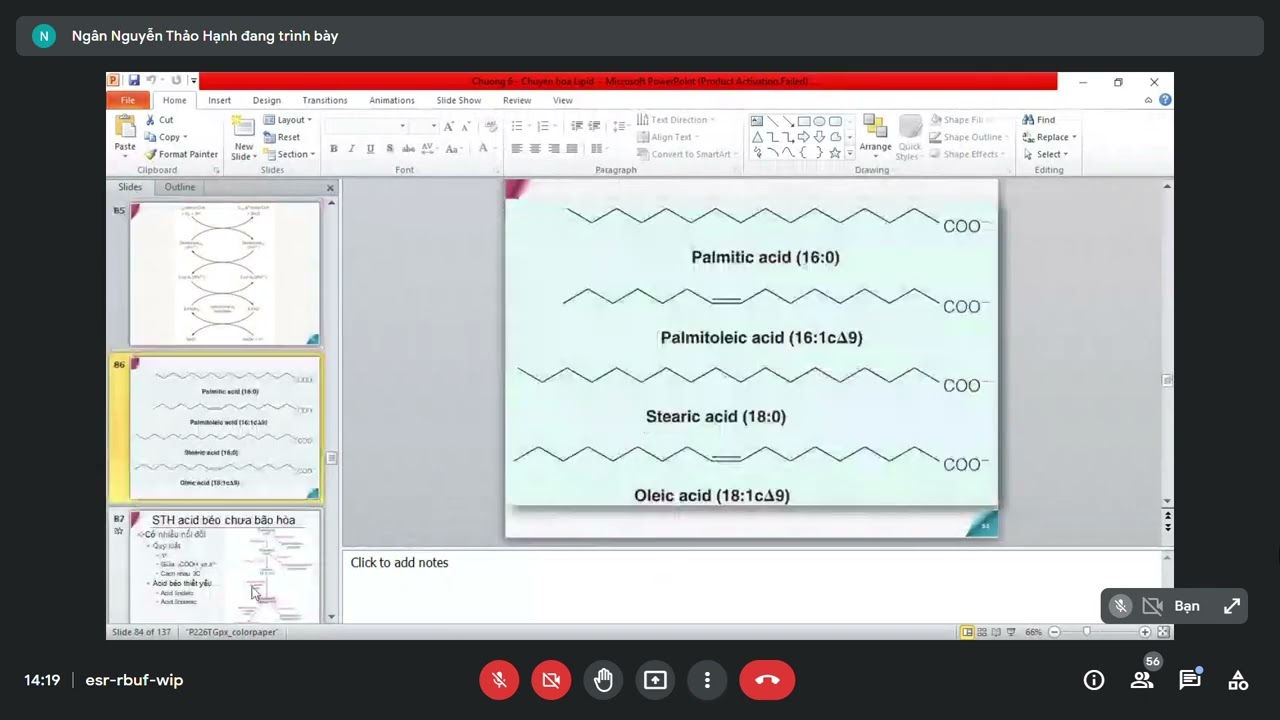Open the font name combo box

[366, 126]
